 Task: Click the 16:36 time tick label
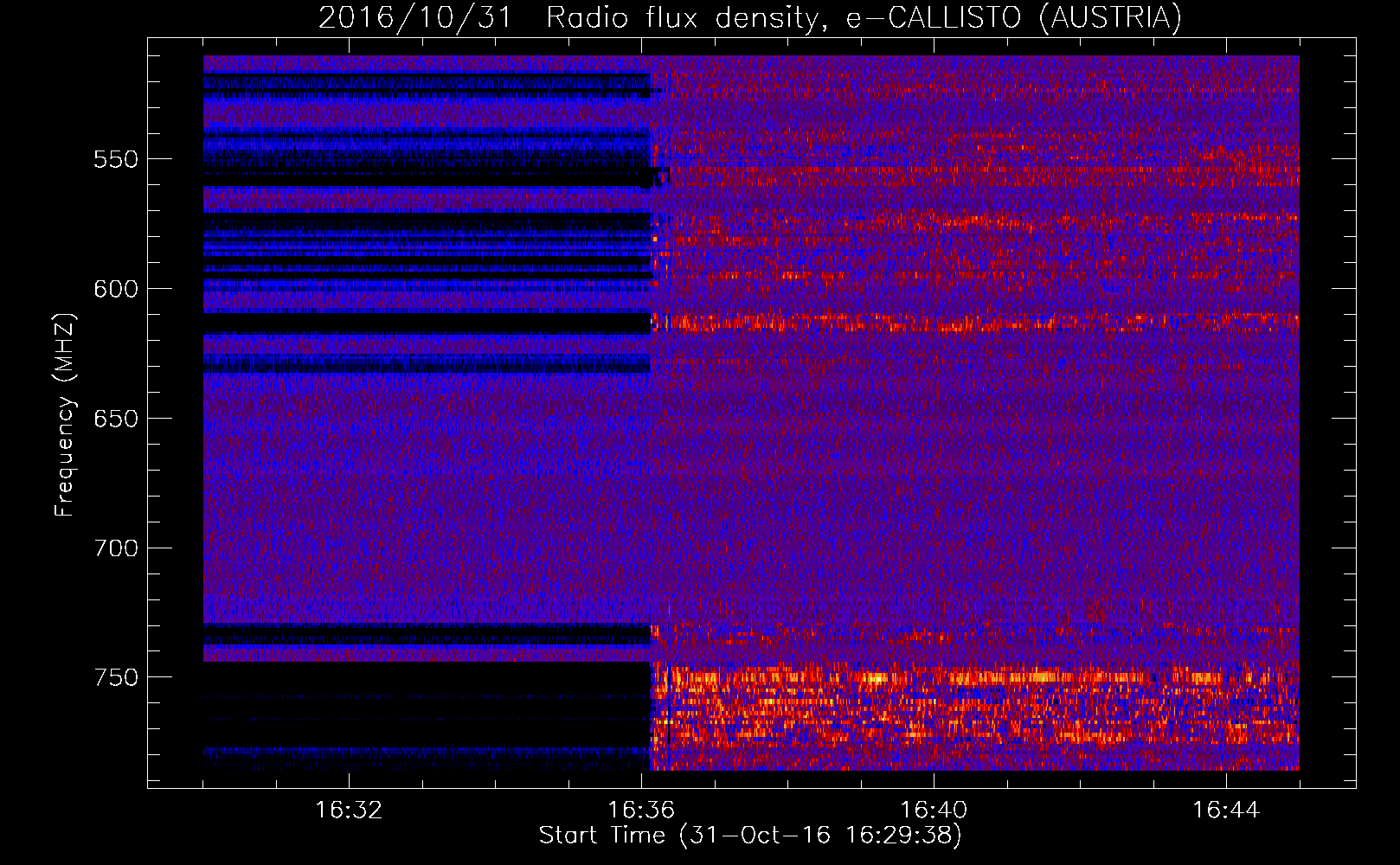tap(641, 811)
